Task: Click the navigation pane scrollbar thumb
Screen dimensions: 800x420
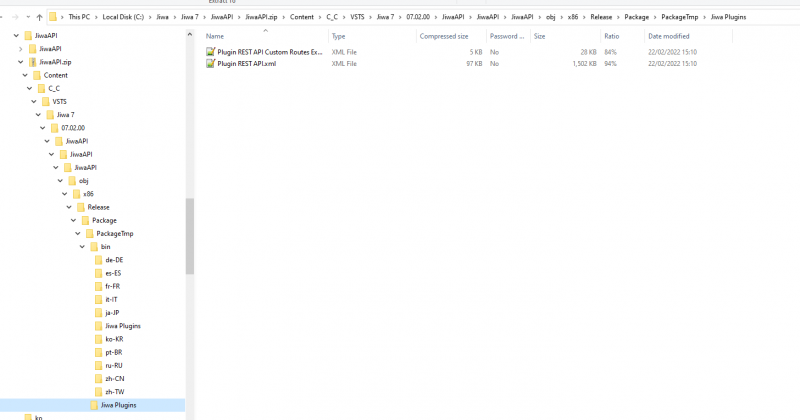Action: (x=190, y=236)
